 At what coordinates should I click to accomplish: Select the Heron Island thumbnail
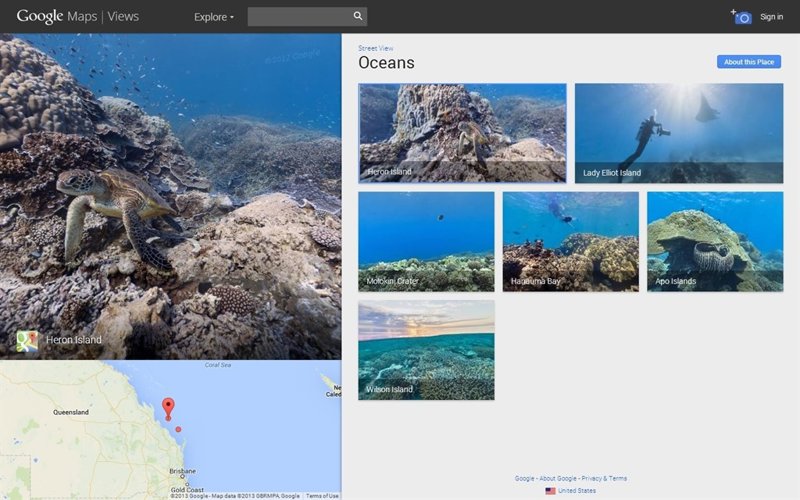[x=462, y=133]
